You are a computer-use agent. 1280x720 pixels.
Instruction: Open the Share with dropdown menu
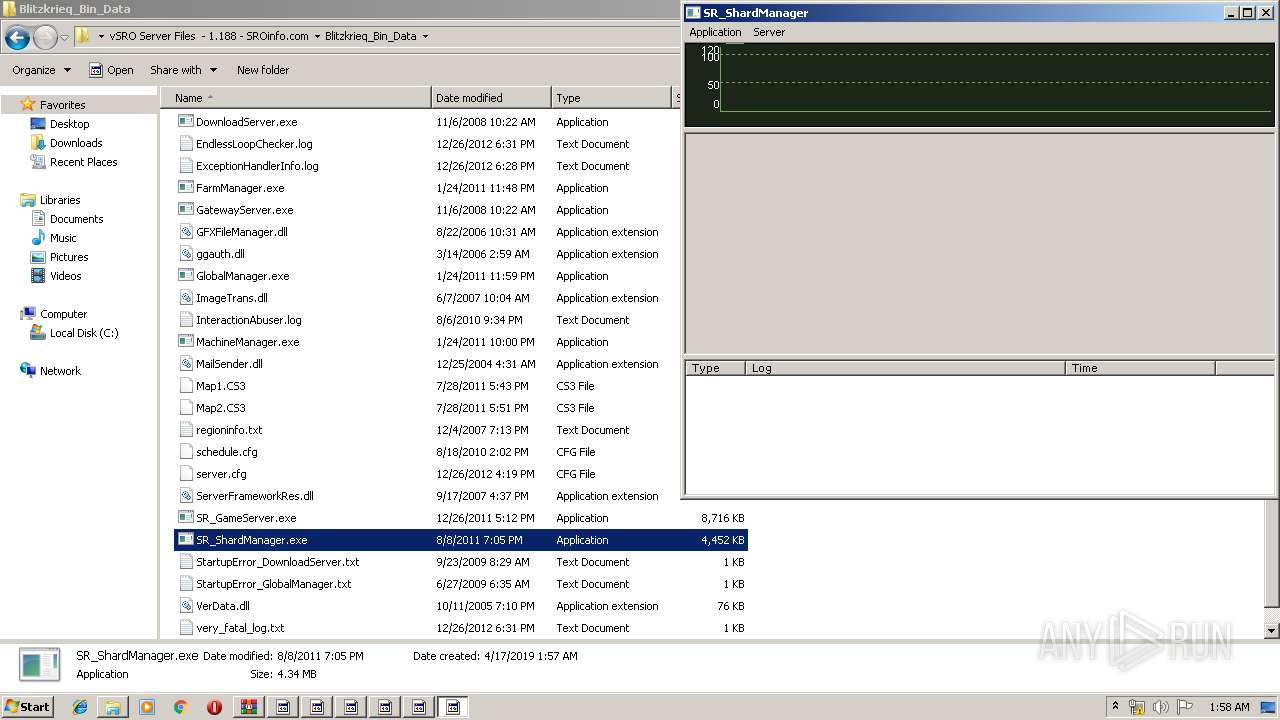click(183, 70)
